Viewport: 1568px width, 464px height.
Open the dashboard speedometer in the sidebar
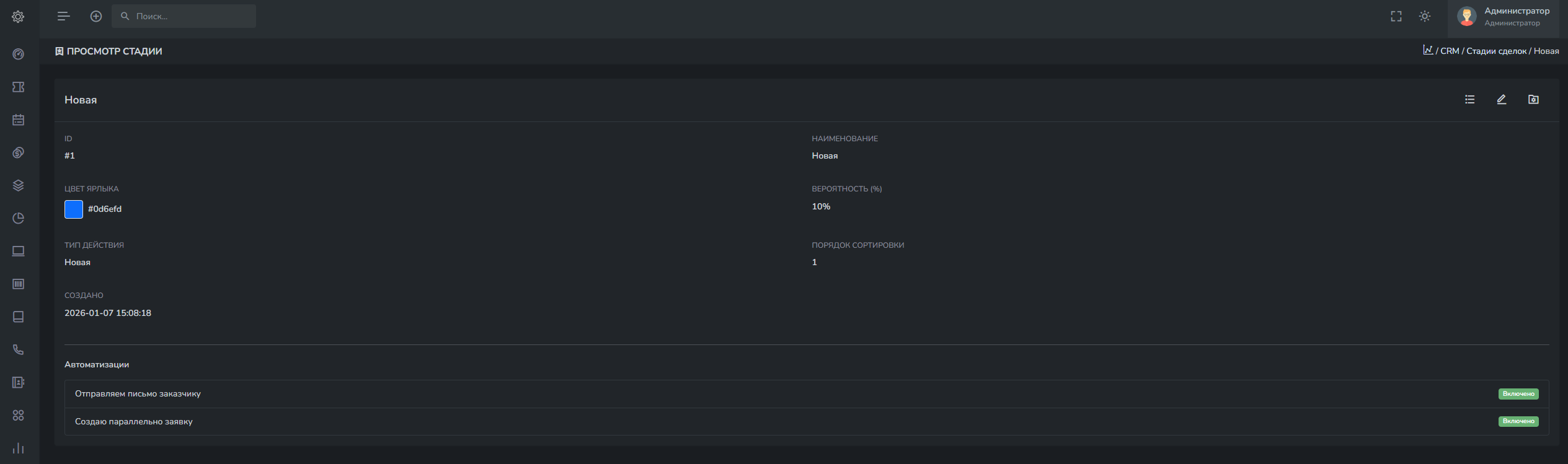(x=18, y=54)
